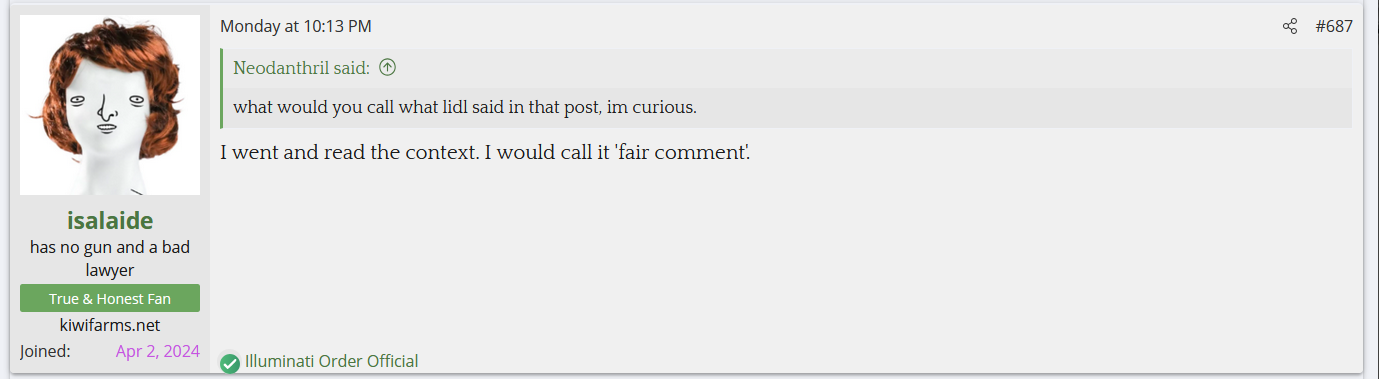Viewport: 1379px width, 379px height.
Task: Click the kiwifarms.net text under the banner
Action: (110, 325)
